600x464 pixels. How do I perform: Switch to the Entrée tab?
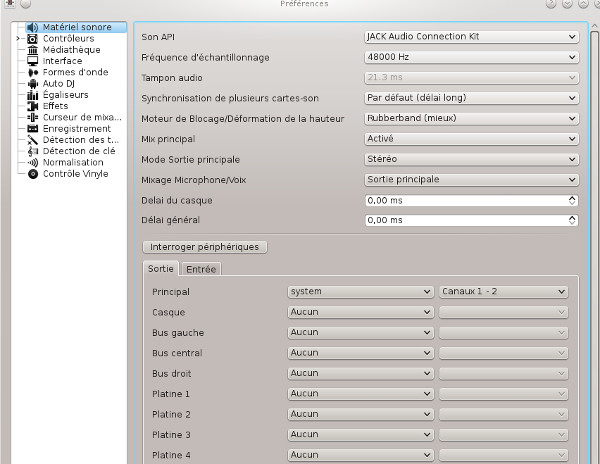pyautogui.click(x=201, y=268)
